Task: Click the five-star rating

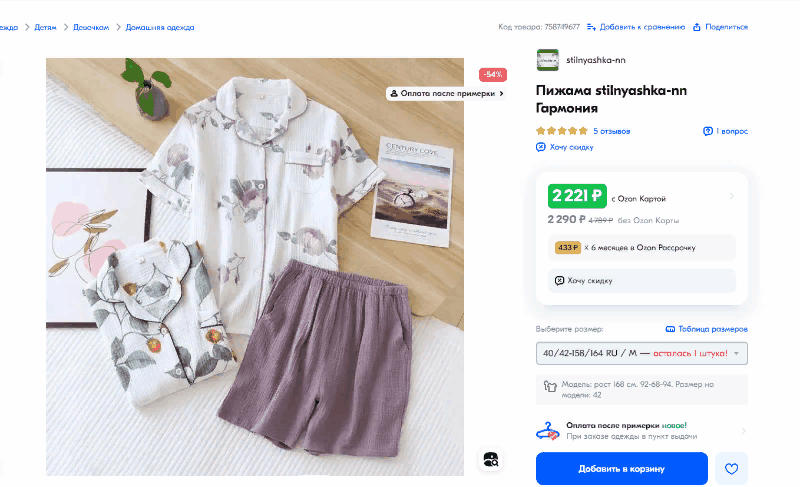Action: (561, 131)
